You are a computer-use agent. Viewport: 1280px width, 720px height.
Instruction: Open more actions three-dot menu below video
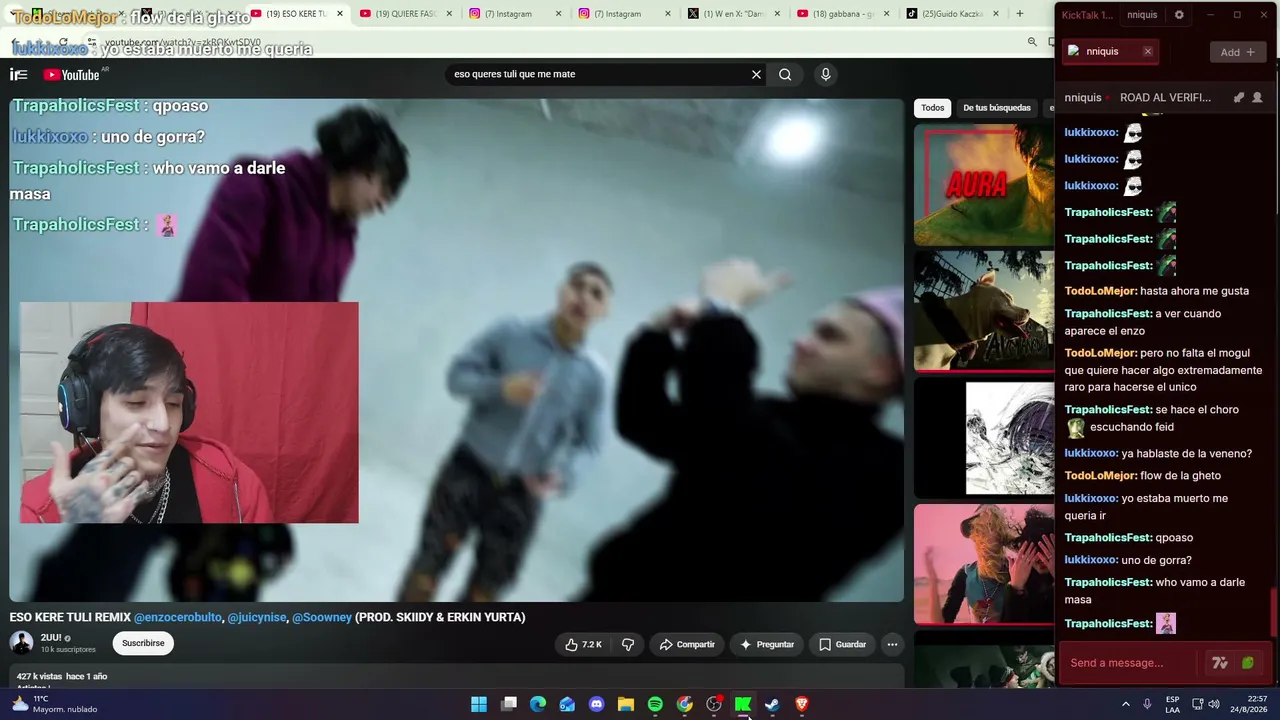tap(892, 645)
